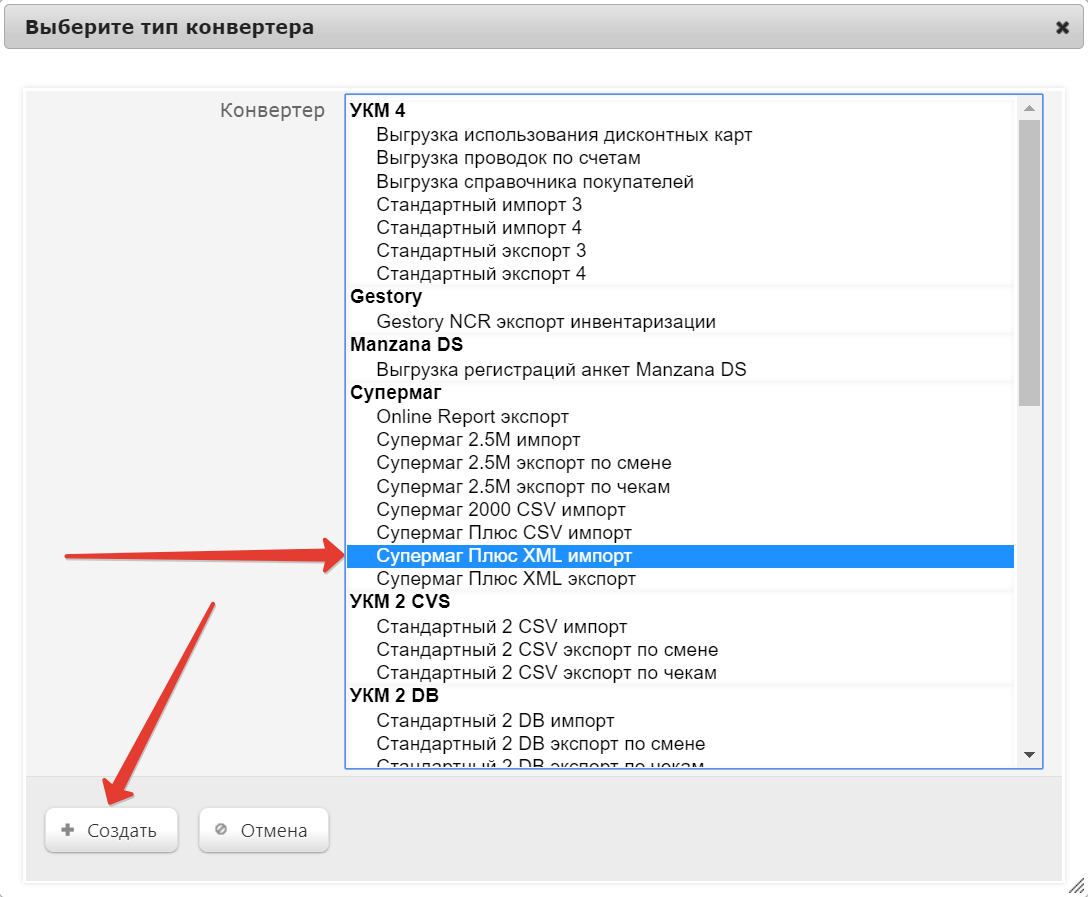
Task: Close the converter type dialog
Action: 1062,28
